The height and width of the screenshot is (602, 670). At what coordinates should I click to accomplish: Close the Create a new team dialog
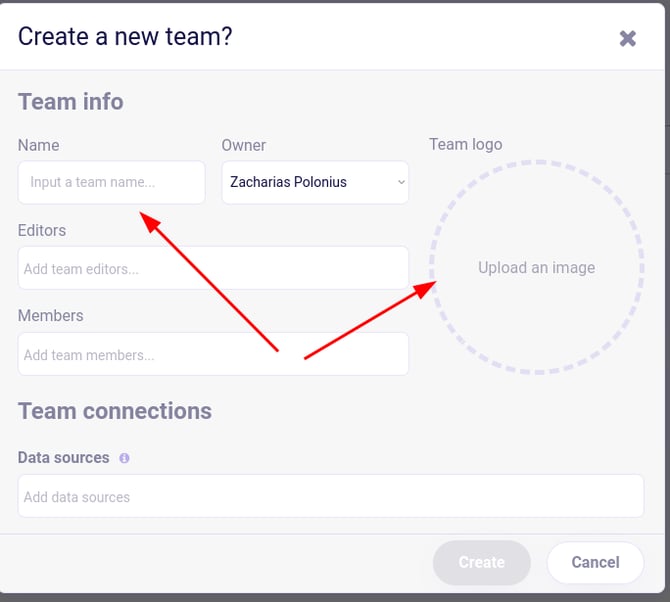(x=627, y=38)
